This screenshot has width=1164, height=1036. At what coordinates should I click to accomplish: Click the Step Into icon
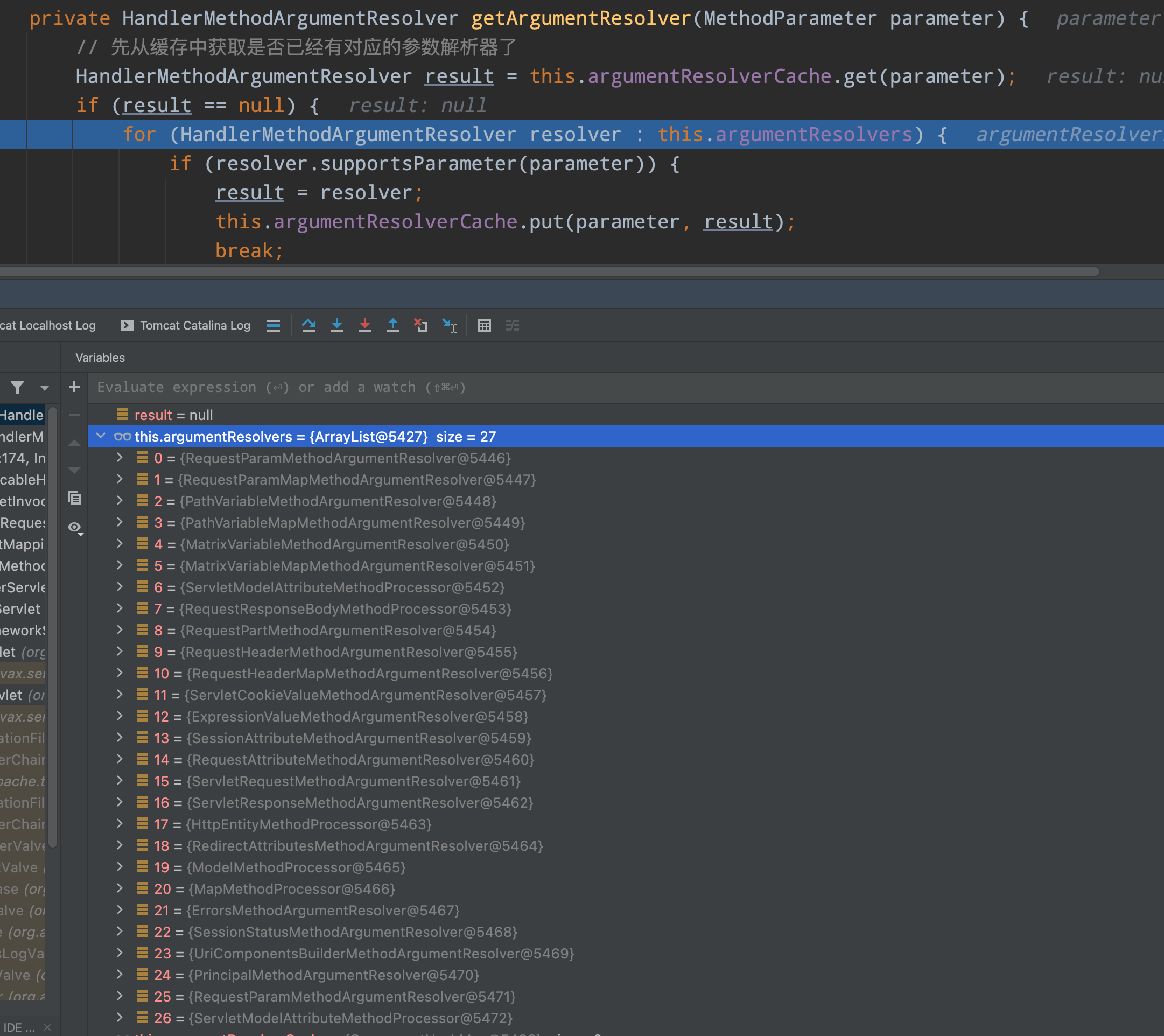pos(336,325)
